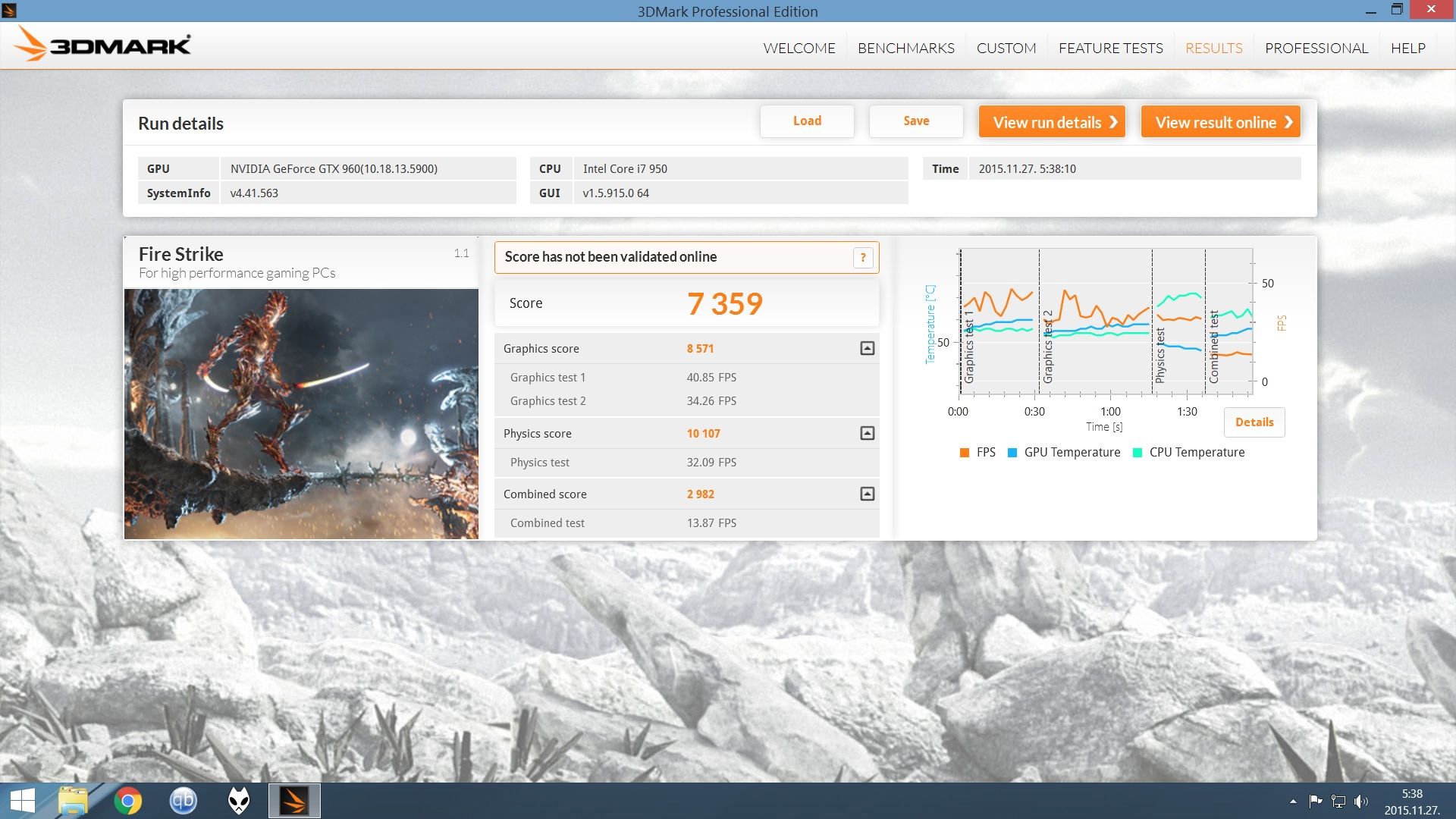Open the Help tab
This screenshot has width=1456, height=819.
click(x=1407, y=48)
